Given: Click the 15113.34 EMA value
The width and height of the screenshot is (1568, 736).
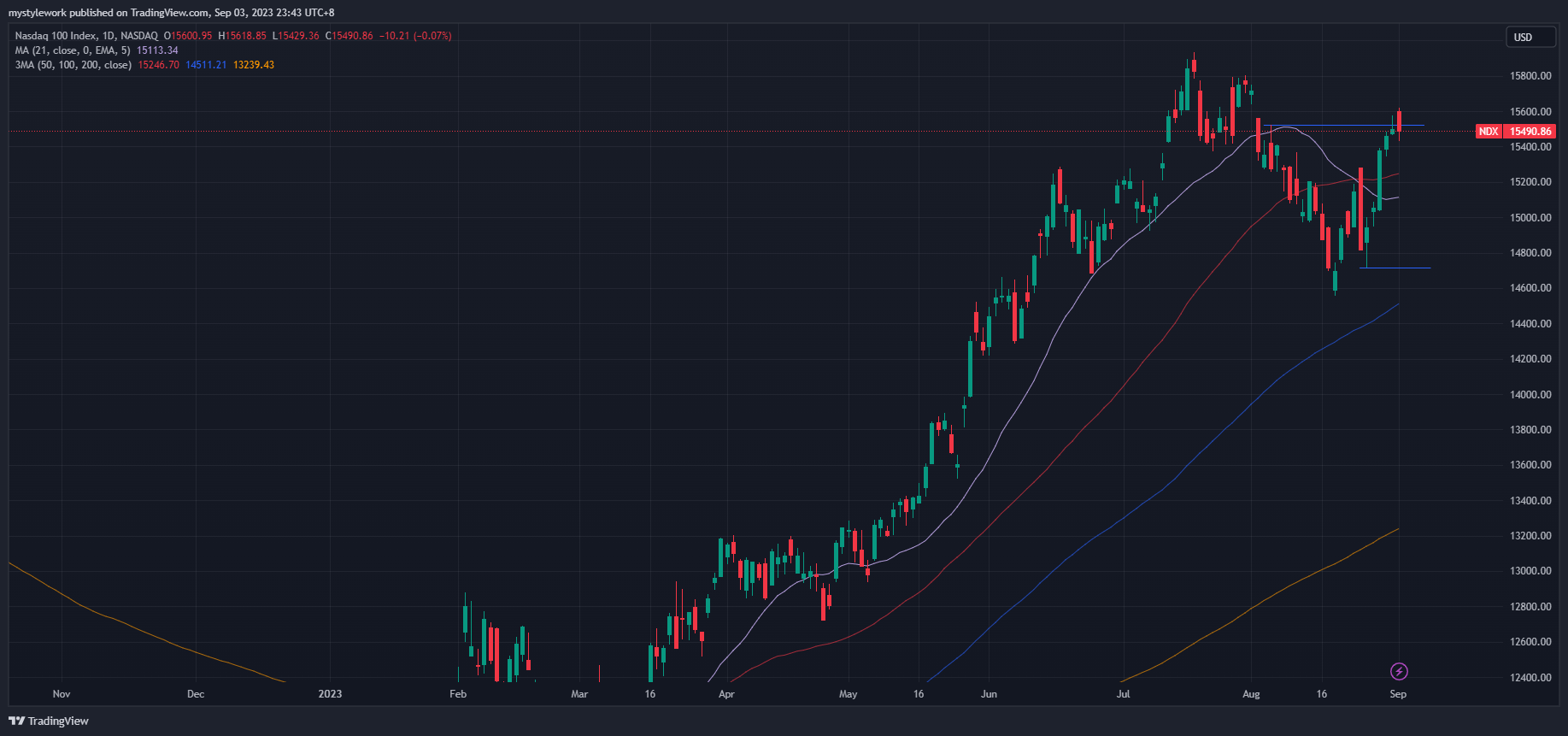Looking at the screenshot, I should (x=157, y=50).
